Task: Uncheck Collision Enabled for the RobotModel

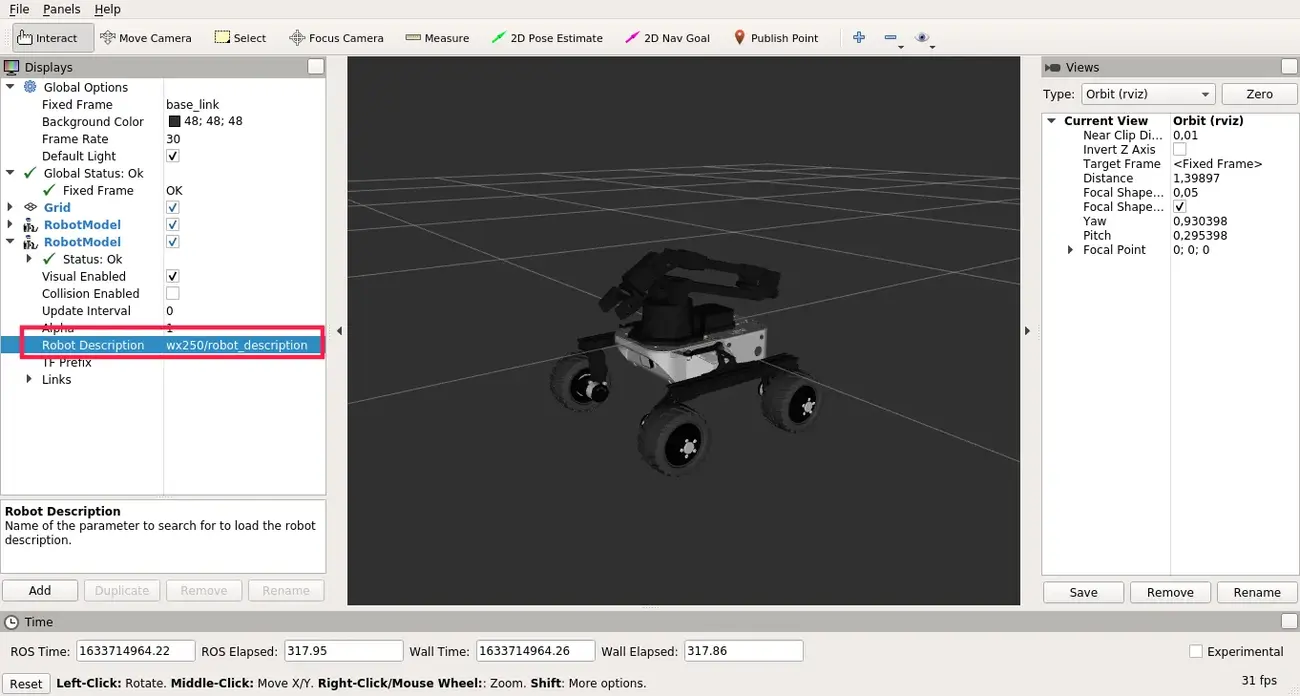Action: pos(172,293)
